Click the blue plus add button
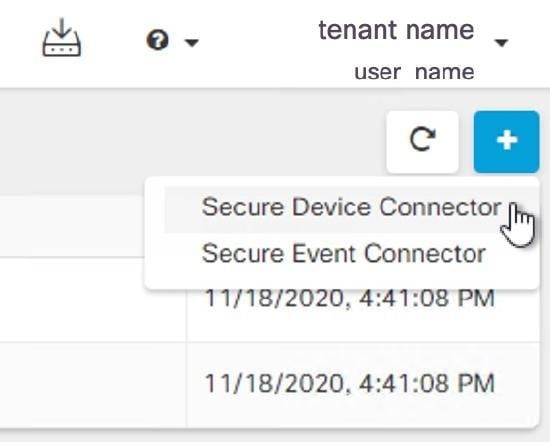Viewport: 550px width, 442px height. pos(507,142)
